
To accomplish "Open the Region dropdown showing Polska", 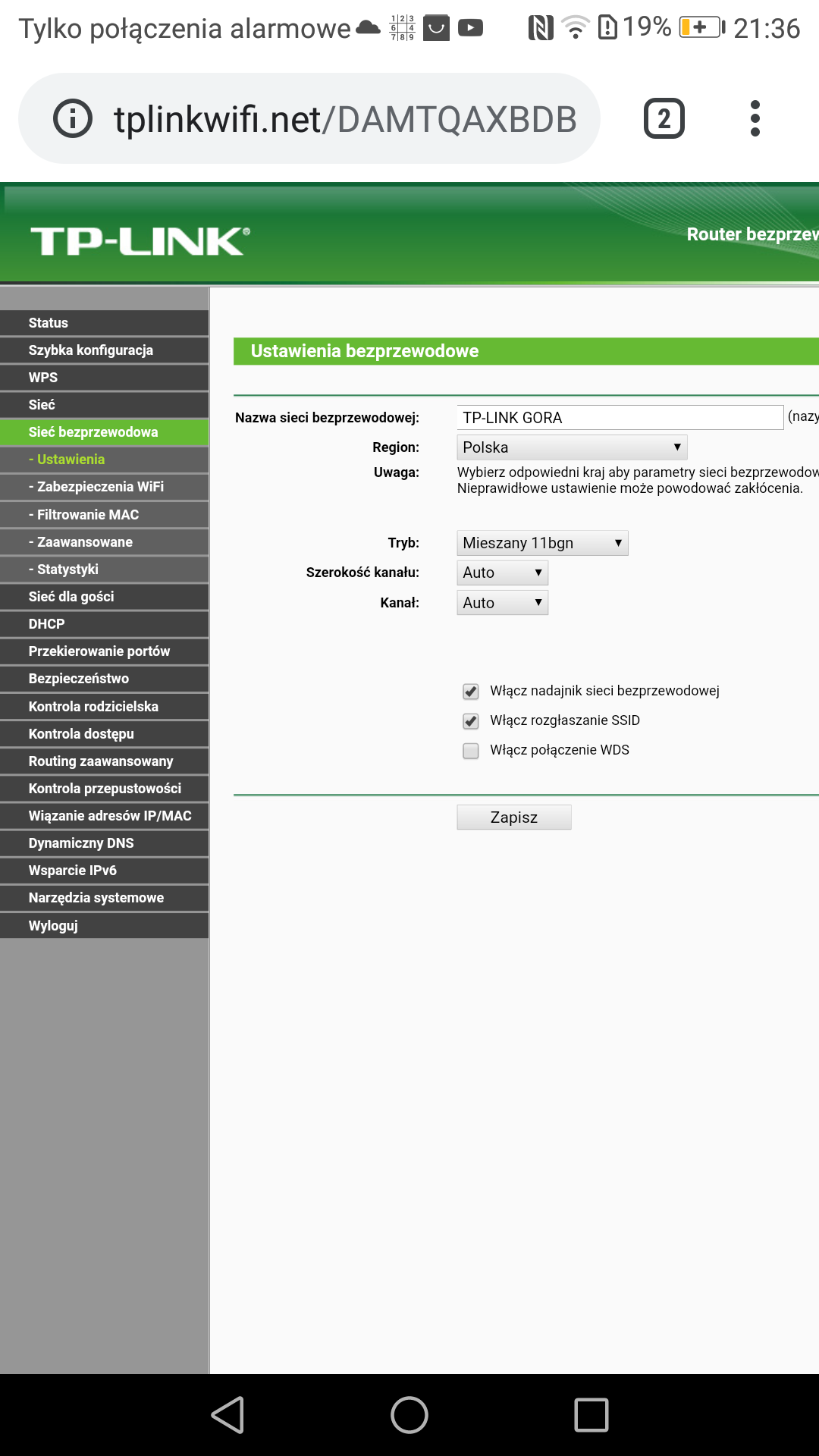I will pos(572,447).
